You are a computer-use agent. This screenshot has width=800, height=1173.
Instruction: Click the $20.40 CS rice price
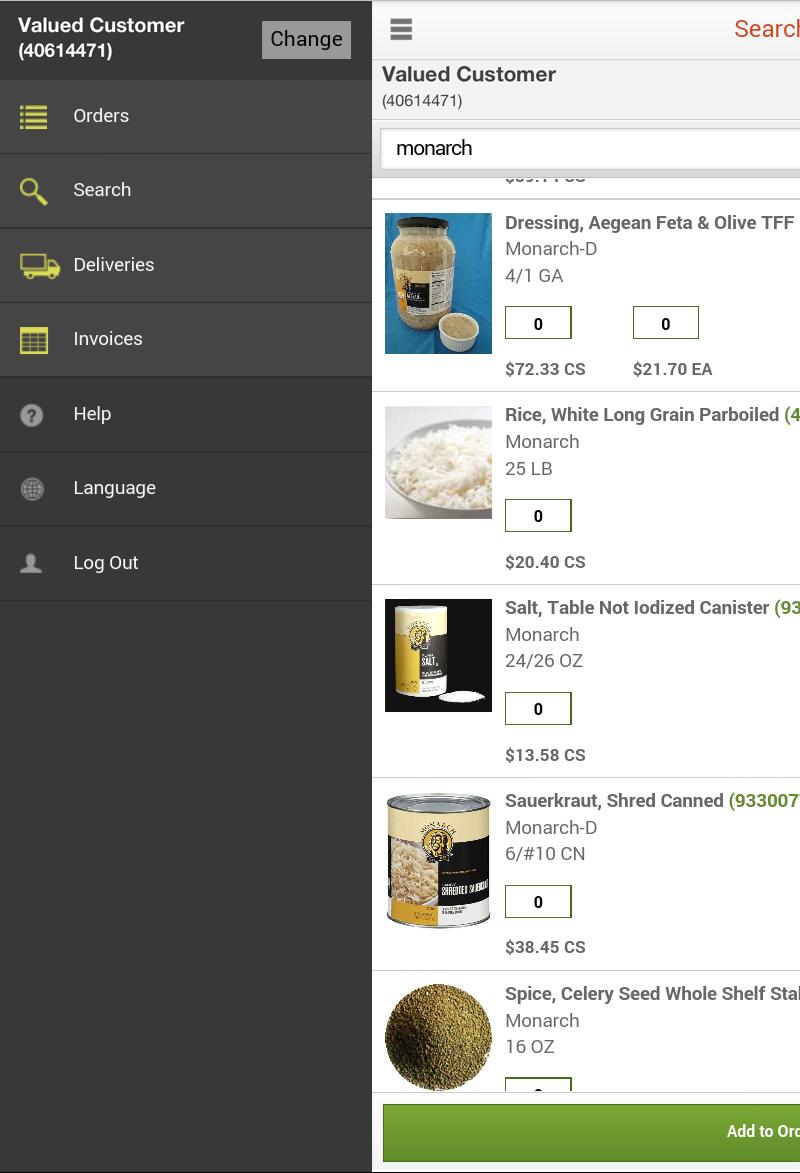(x=545, y=563)
